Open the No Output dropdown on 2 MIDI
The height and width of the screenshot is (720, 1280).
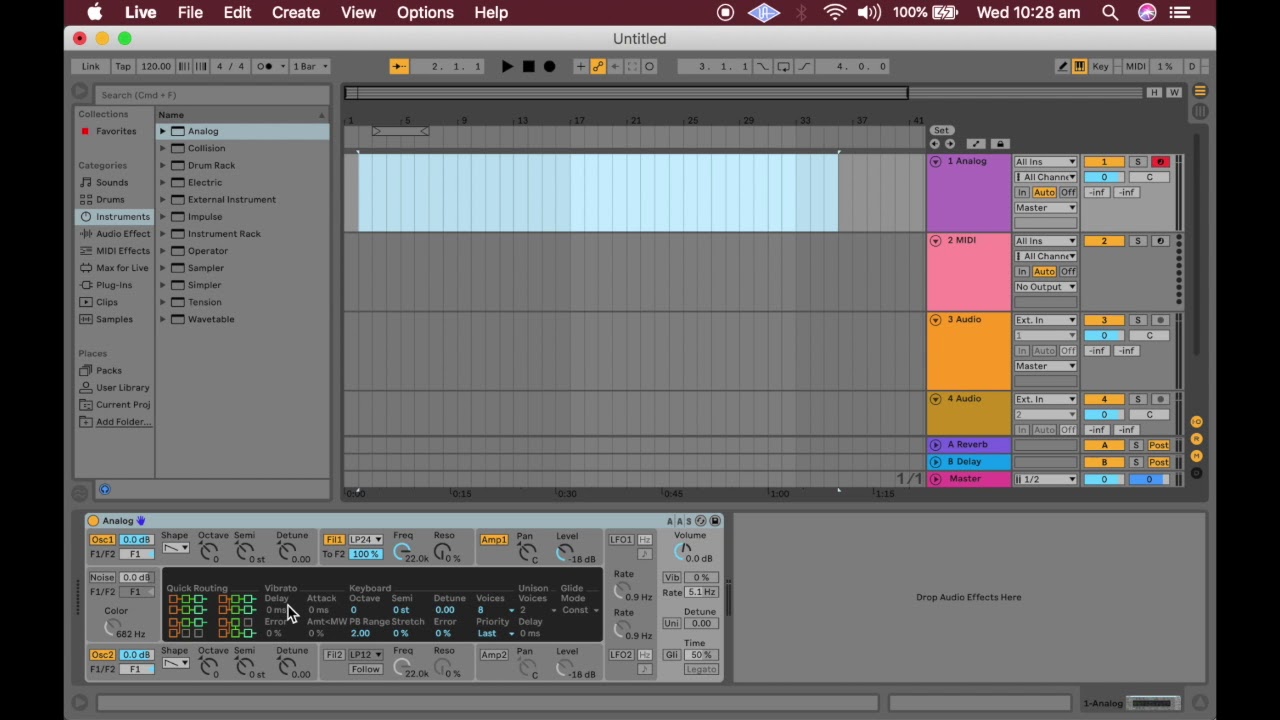coord(1046,287)
